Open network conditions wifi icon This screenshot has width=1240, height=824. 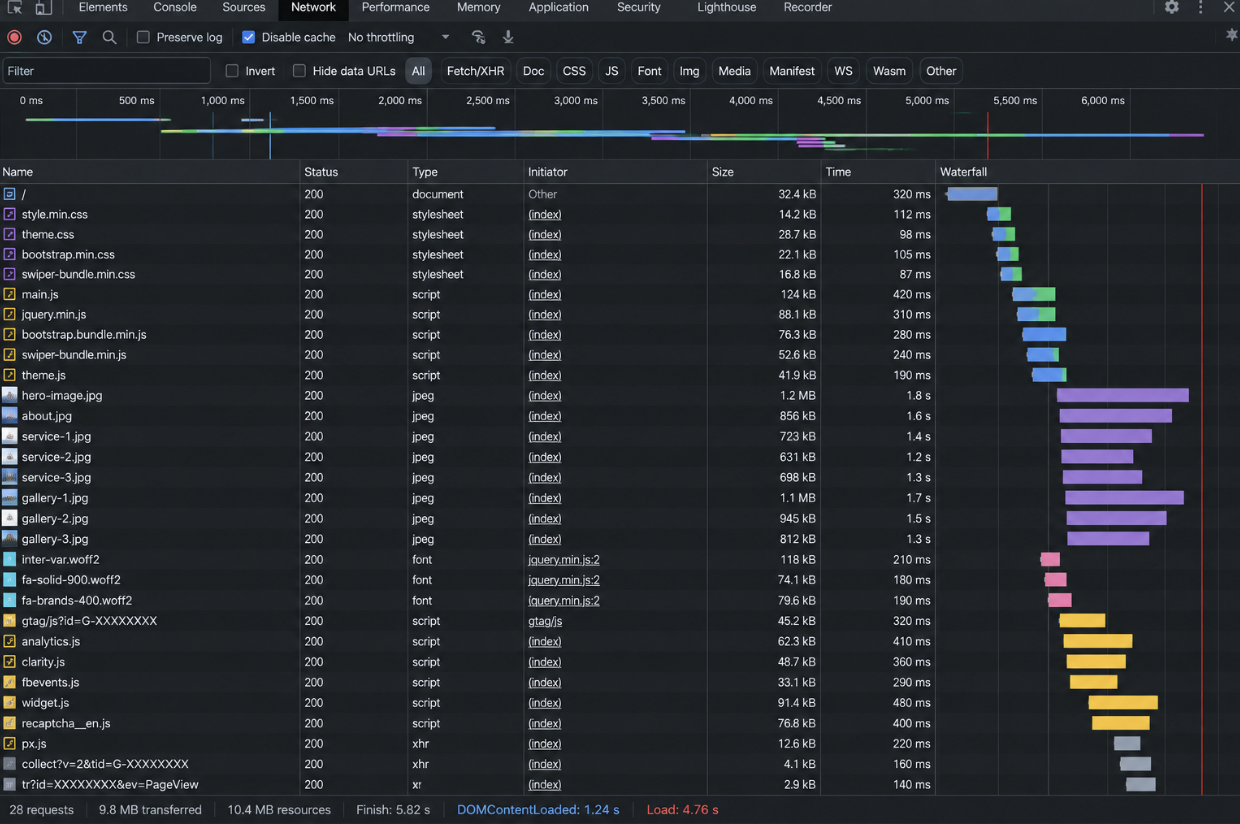[478, 37]
